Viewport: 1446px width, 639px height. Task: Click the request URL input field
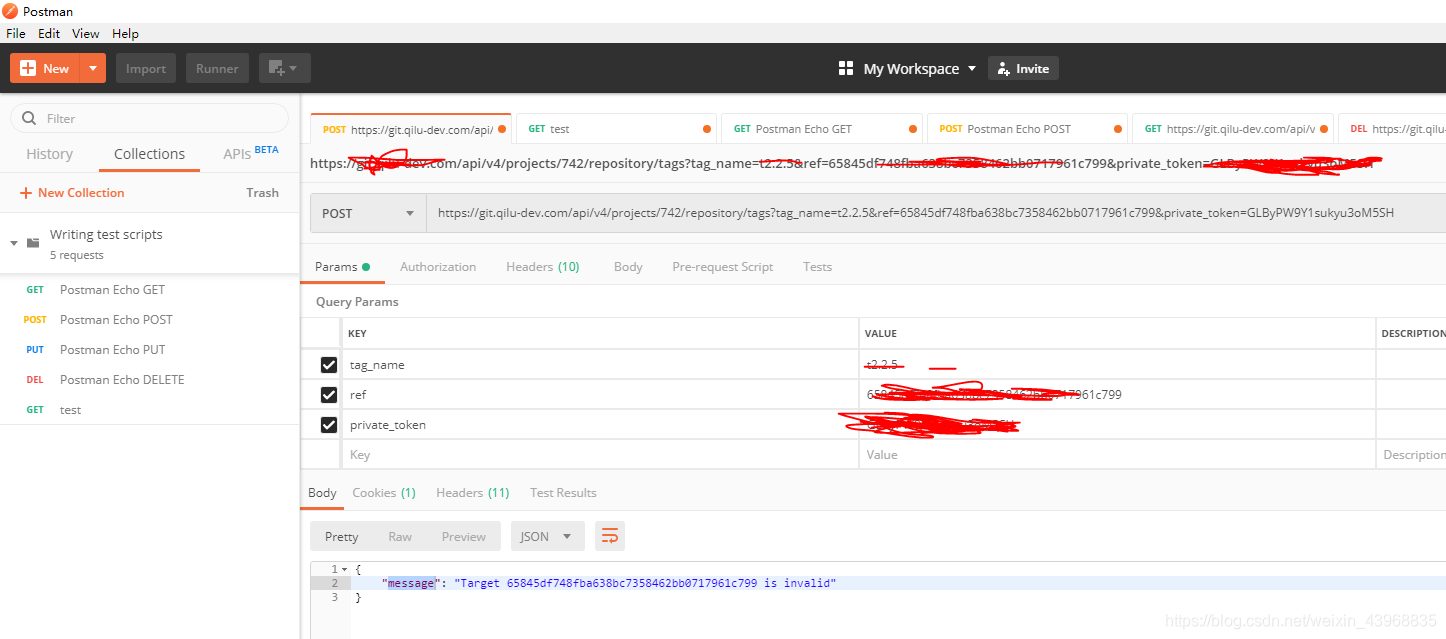[x=936, y=213]
